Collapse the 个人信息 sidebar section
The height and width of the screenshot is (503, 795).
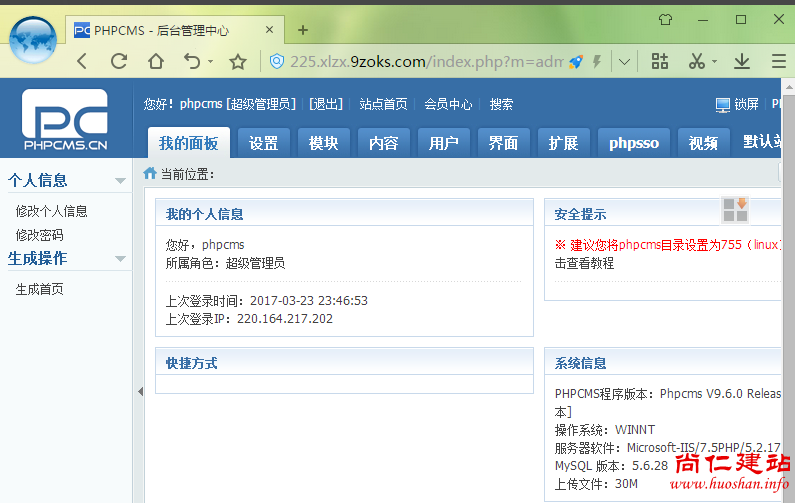tap(120, 181)
